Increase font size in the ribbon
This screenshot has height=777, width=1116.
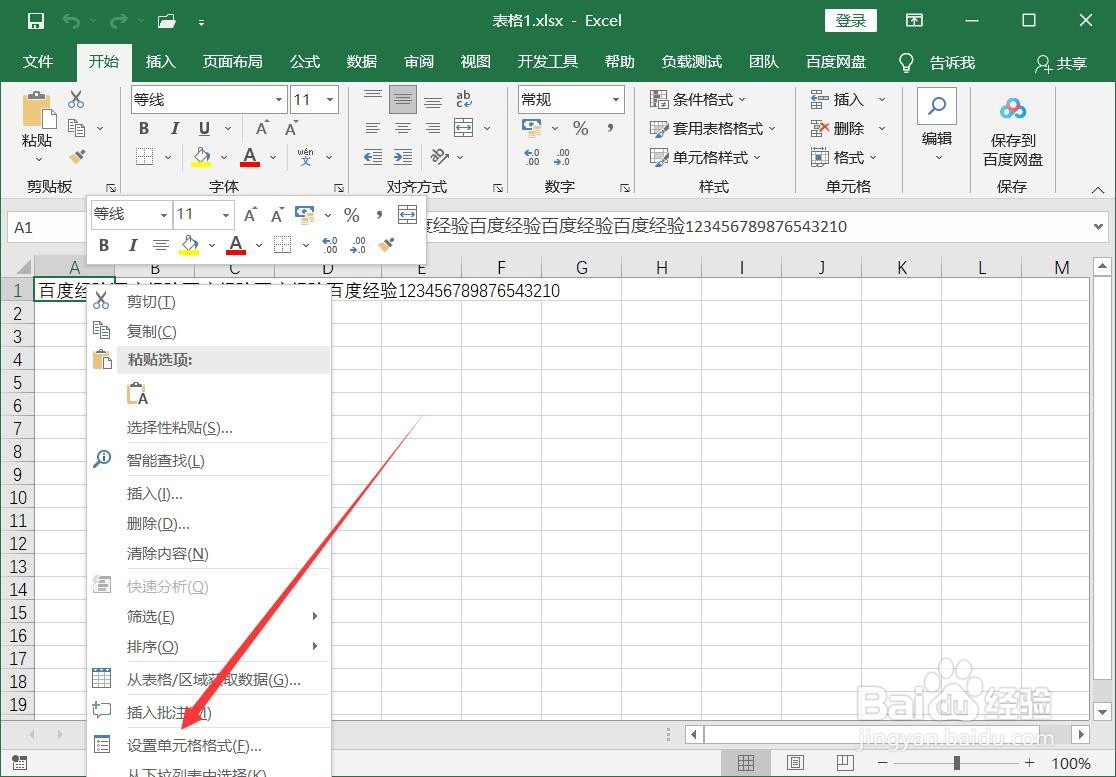pyautogui.click(x=263, y=128)
